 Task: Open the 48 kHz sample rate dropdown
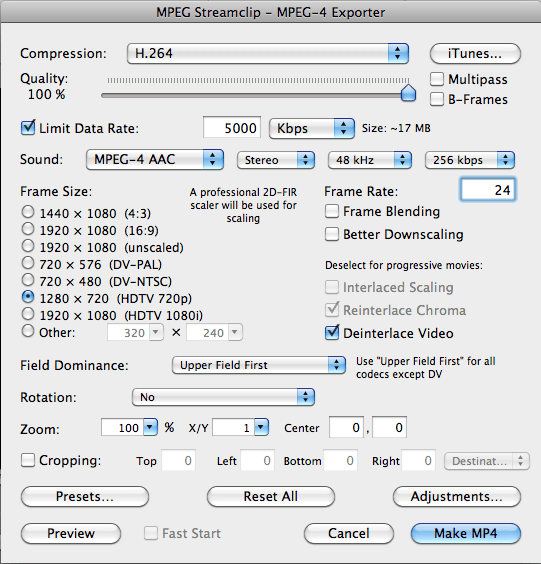370,160
